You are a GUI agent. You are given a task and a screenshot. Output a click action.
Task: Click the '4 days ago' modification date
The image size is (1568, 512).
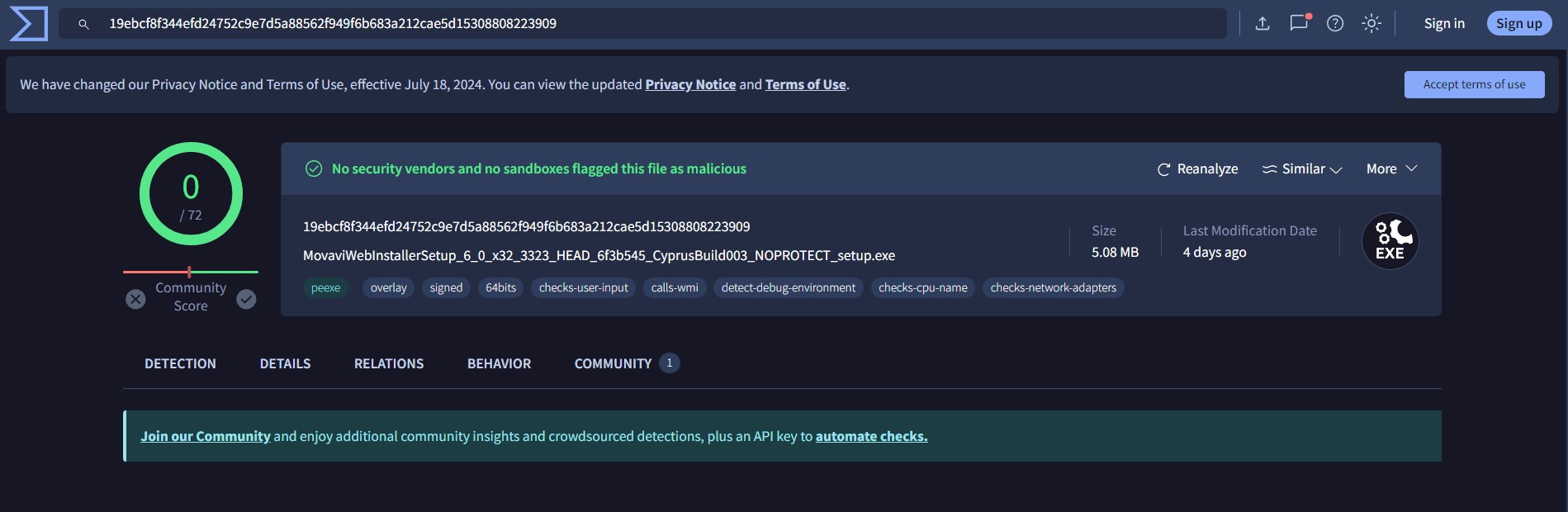pyautogui.click(x=1215, y=252)
